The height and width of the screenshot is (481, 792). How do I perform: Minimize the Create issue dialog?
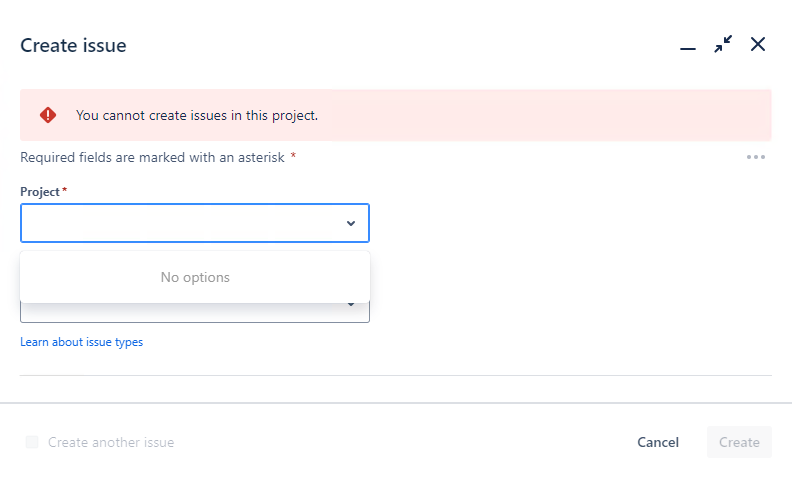(x=687, y=48)
